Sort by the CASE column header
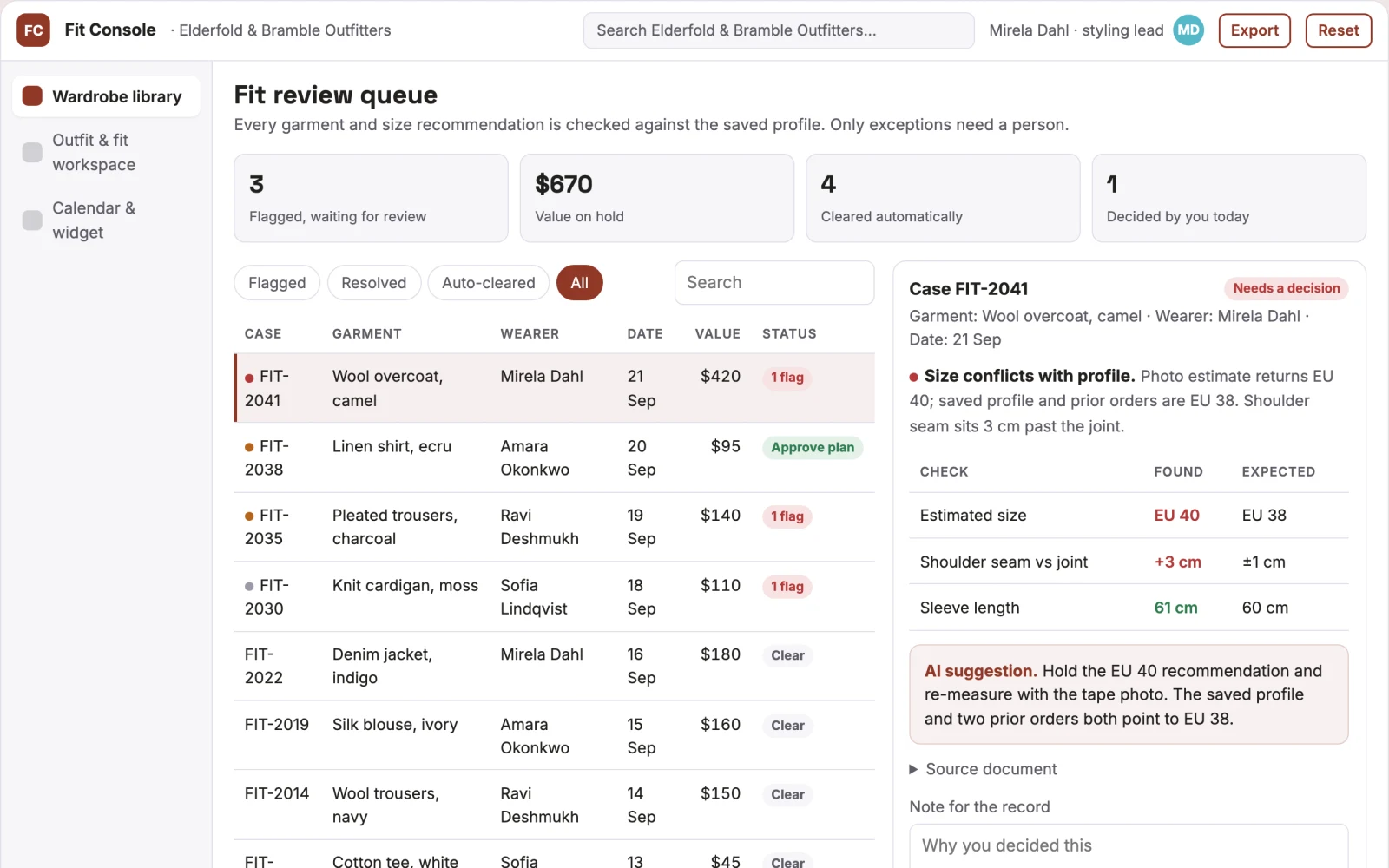 pos(263,334)
